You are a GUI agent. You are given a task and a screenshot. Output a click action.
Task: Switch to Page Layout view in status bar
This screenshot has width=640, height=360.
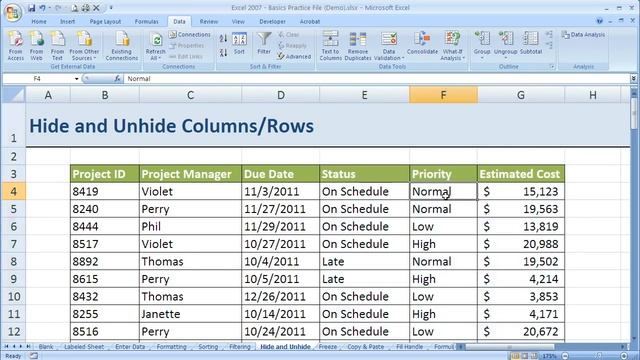click(524, 356)
